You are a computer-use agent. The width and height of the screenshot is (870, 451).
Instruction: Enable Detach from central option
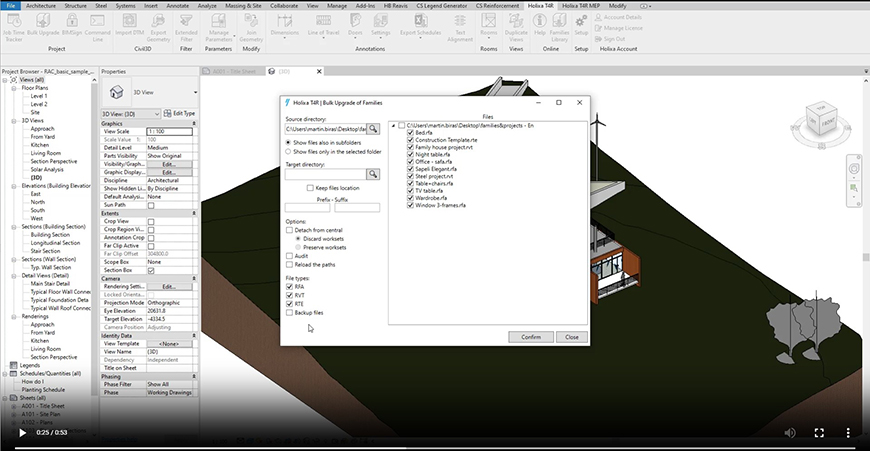point(289,230)
